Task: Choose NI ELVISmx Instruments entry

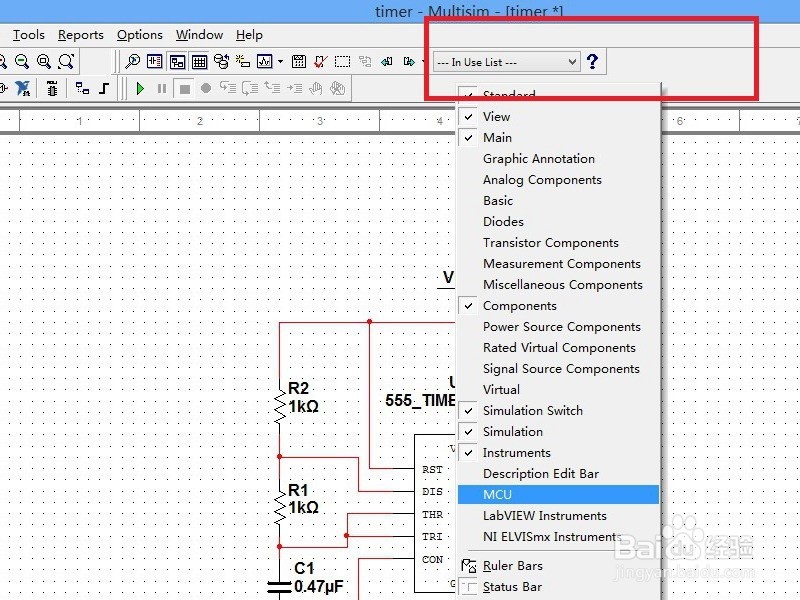Action: tap(558, 537)
